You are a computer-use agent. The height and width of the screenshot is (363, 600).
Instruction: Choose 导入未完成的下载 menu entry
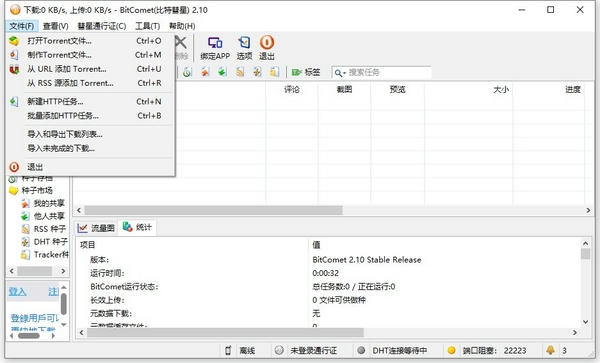point(91,148)
